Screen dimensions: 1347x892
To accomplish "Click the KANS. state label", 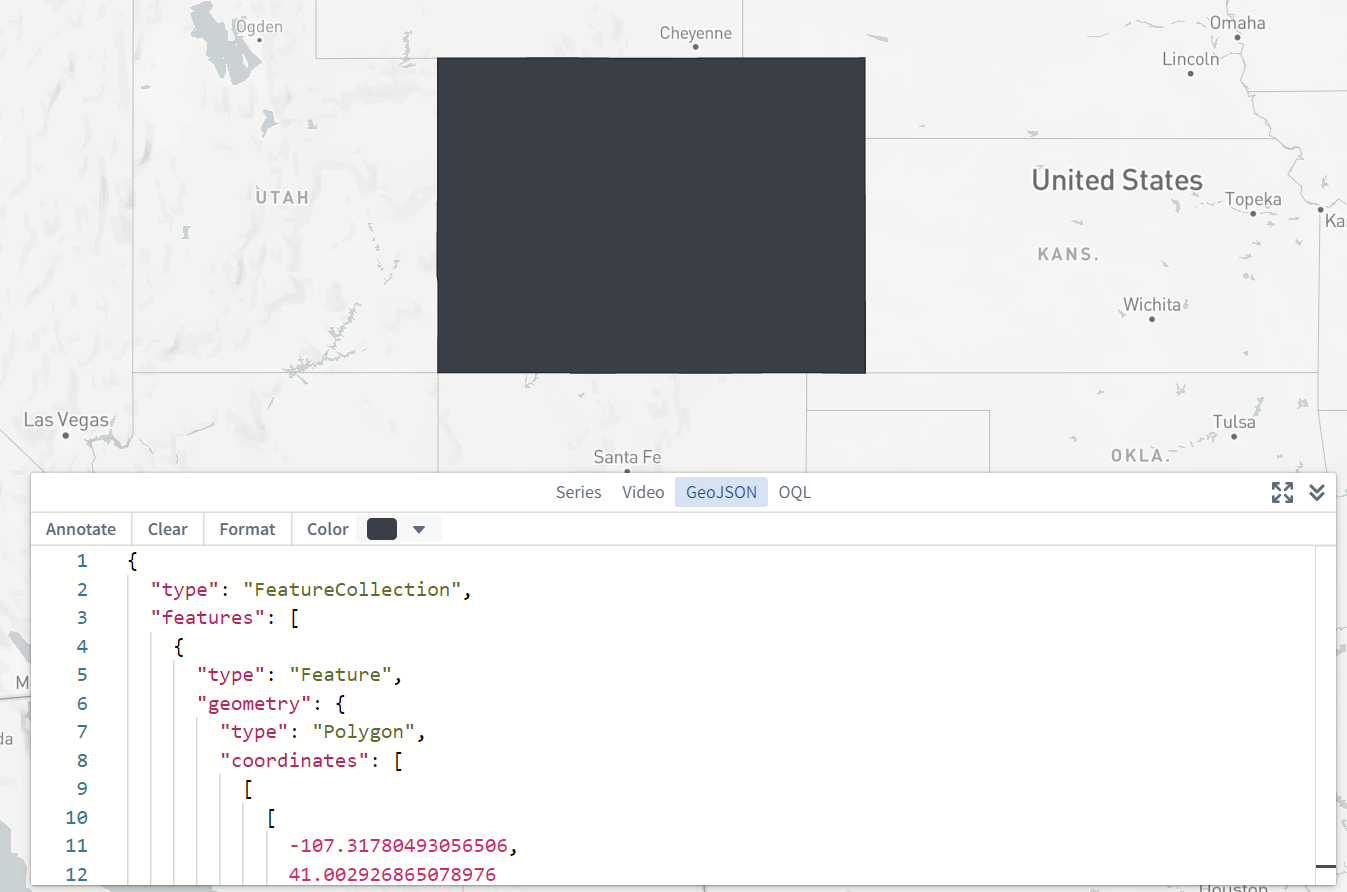I will tap(1069, 254).
